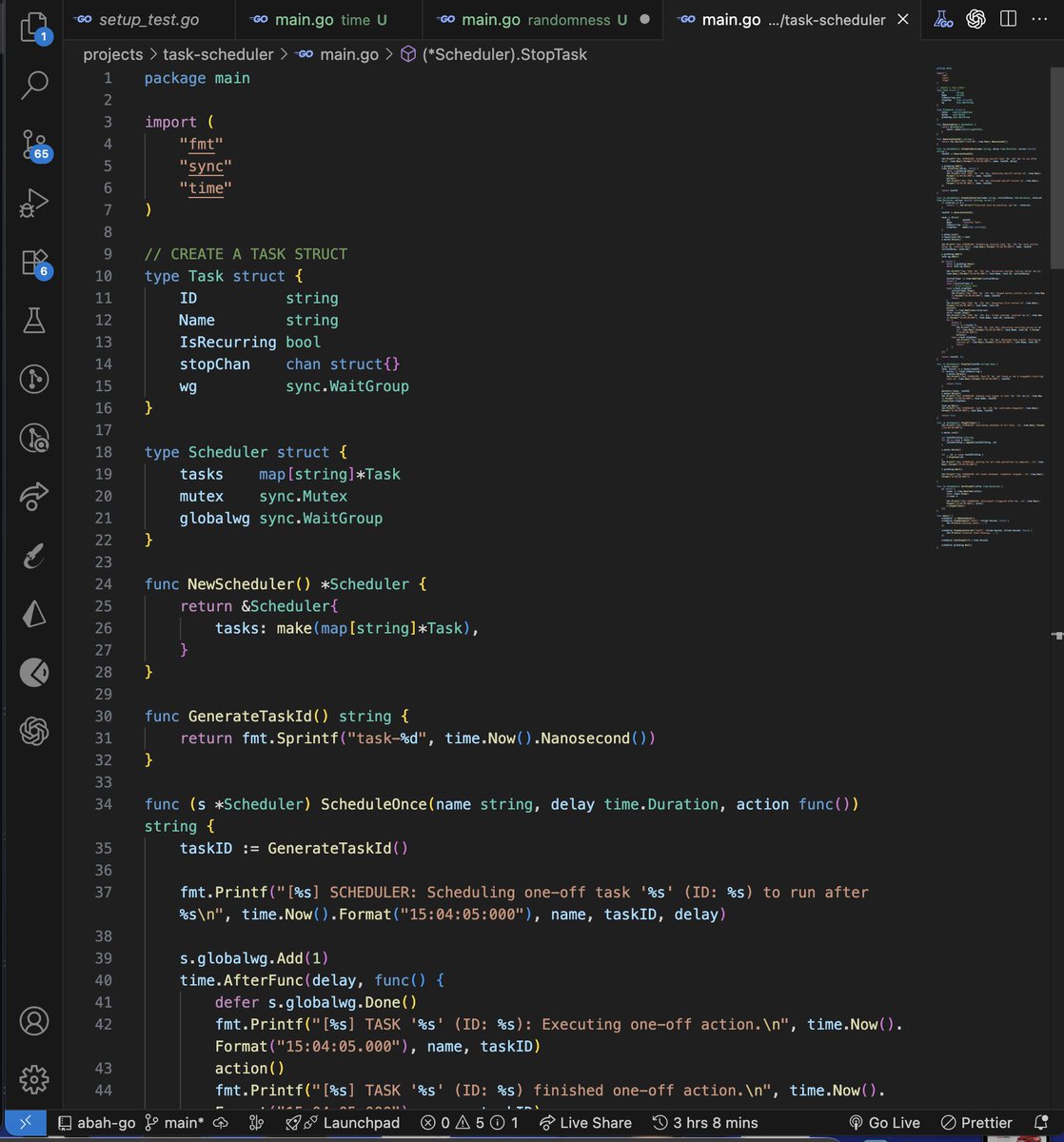The width and height of the screenshot is (1064, 1142).
Task: Close the main.go task-scheduler tab
Action: pyautogui.click(x=903, y=19)
